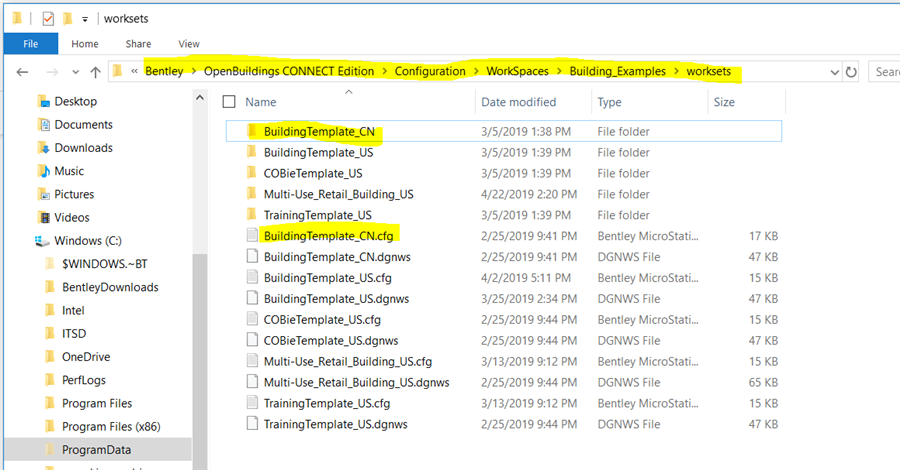900x470 pixels.
Task: Switch to the Home ribbon tab
Action: point(85,44)
